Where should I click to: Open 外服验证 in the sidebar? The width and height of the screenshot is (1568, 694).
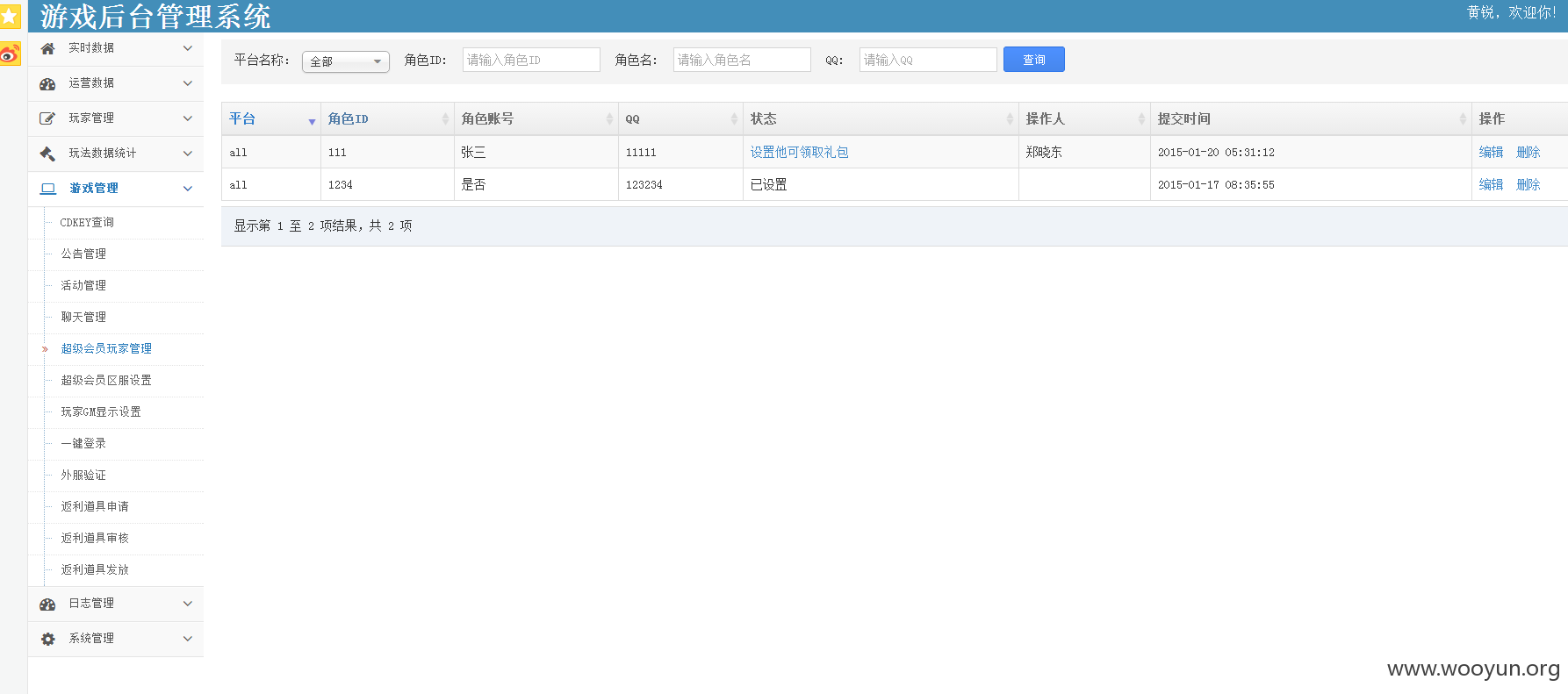click(83, 476)
